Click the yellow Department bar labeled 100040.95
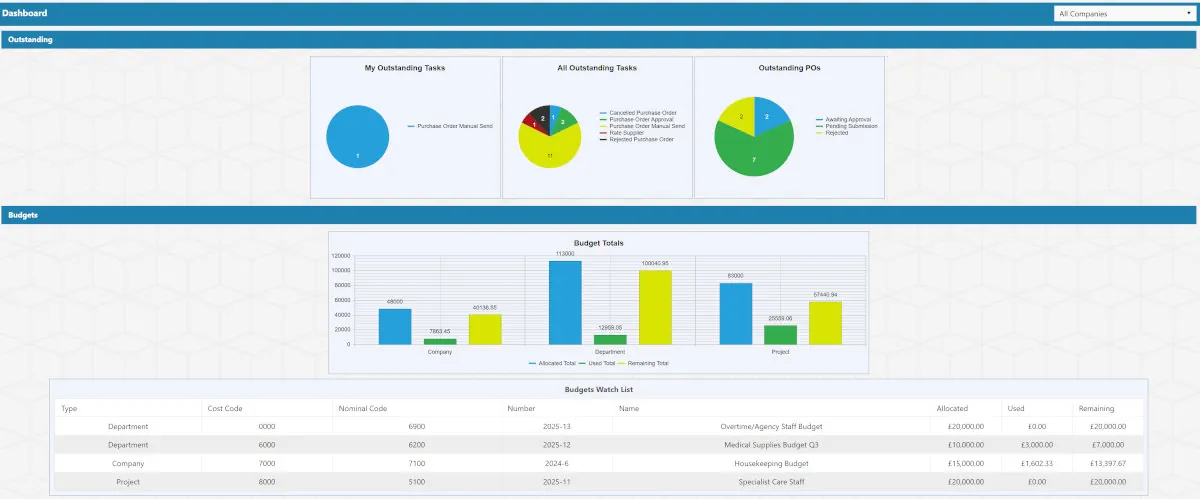 click(x=656, y=307)
